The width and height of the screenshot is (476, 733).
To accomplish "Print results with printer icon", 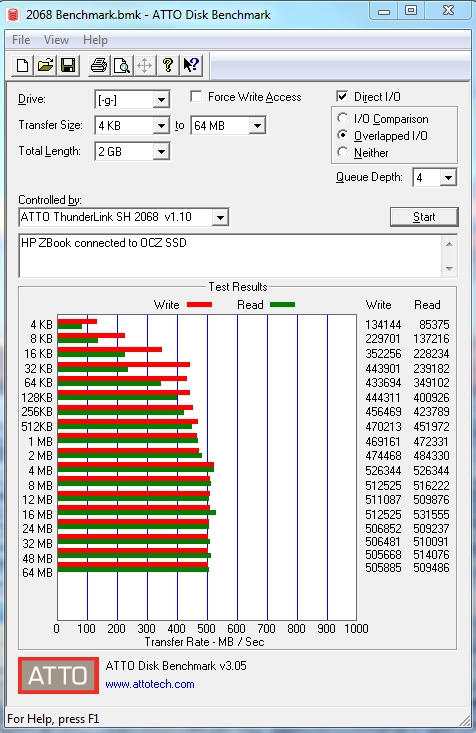I will pyautogui.click(x=99, y=65).
